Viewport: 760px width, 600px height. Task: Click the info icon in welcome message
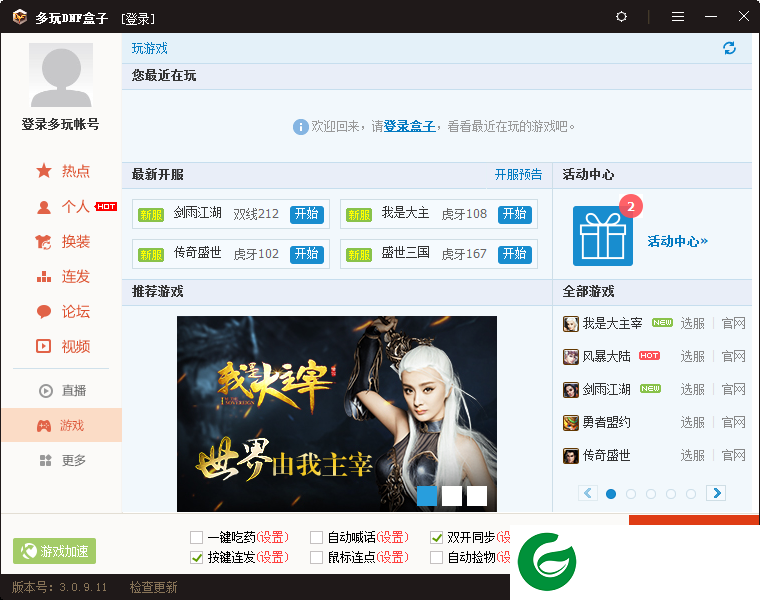click(x=301, y=127)
